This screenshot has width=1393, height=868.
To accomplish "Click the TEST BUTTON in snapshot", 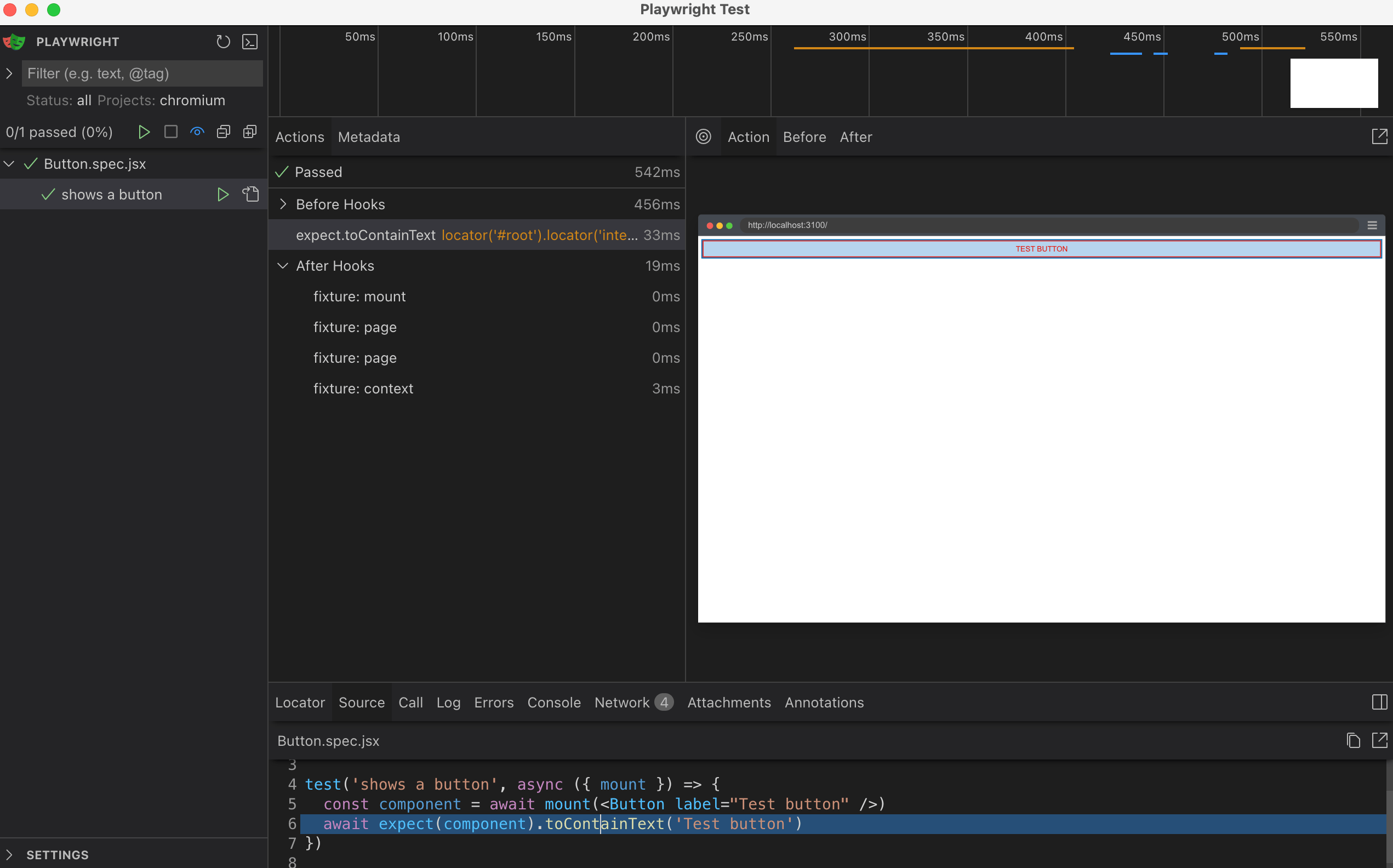I will 1041,249.
